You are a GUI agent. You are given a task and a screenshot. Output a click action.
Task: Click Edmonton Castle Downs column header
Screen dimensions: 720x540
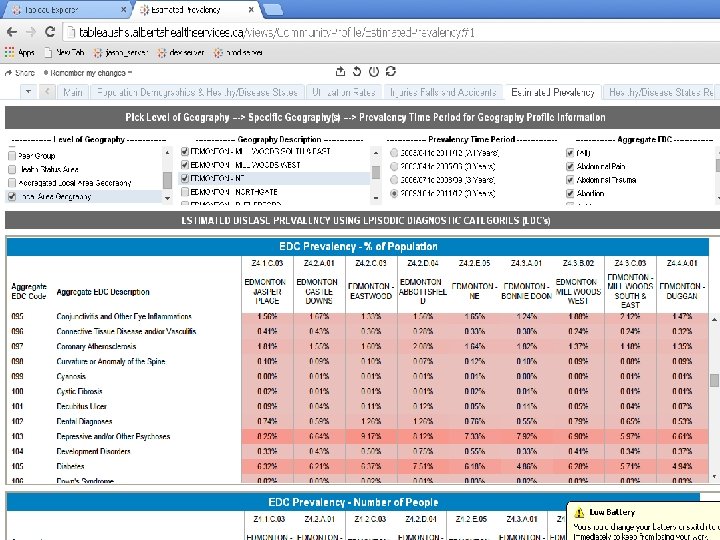pyautogui.click(x=318, y=291)
